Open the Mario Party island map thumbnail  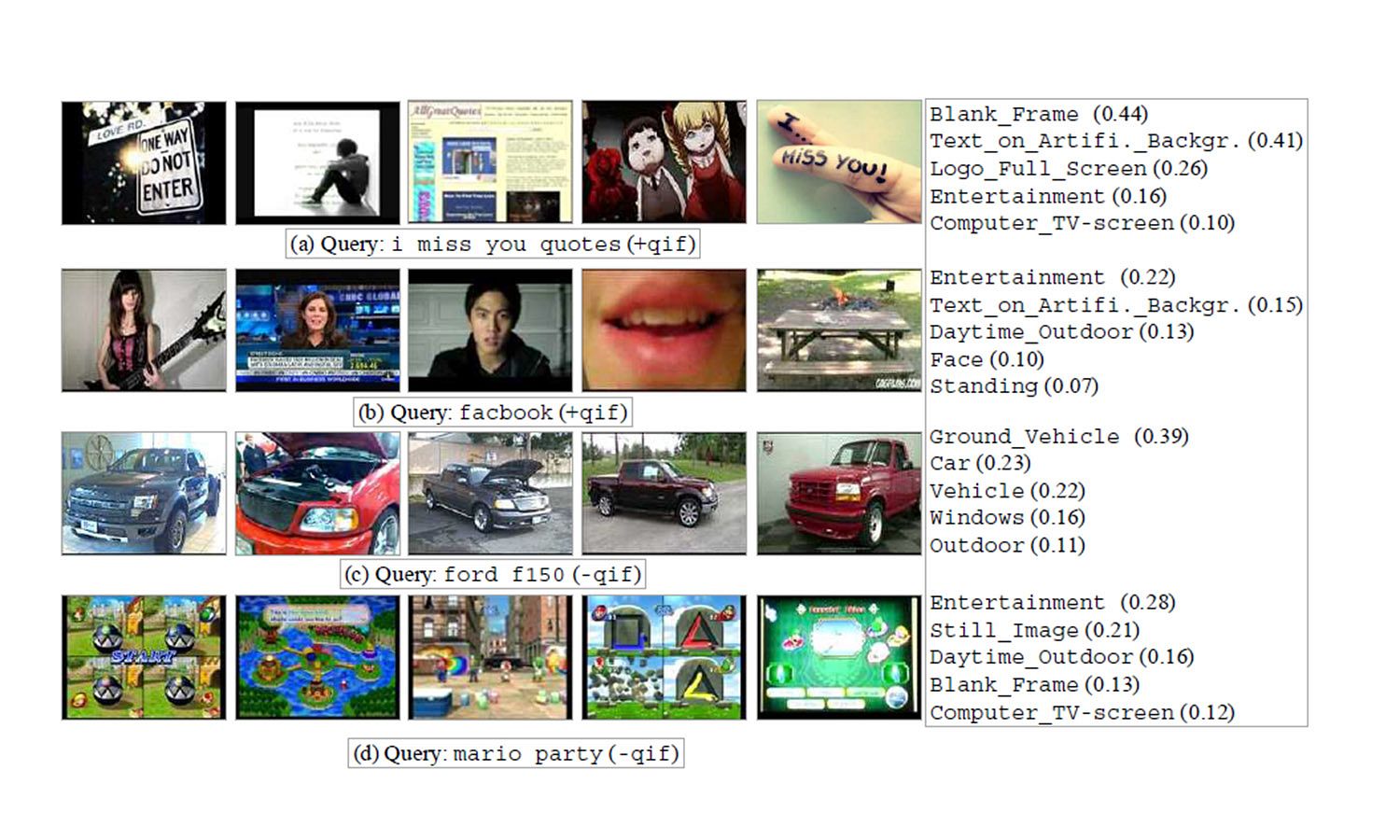[x=317, y=658]
